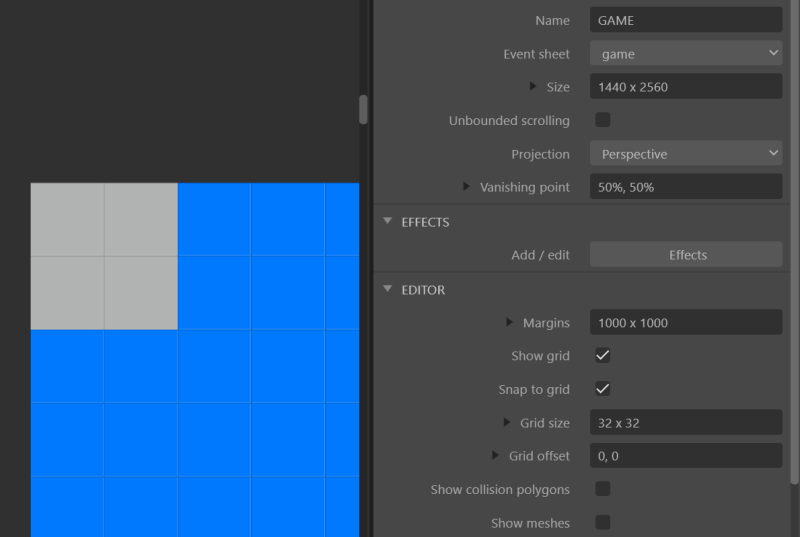Select the gray square in the layout

104,256
